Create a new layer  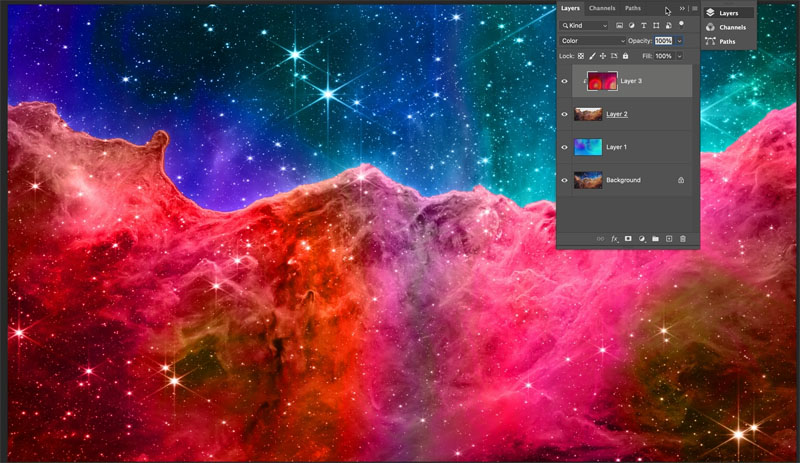pos(669,239)
